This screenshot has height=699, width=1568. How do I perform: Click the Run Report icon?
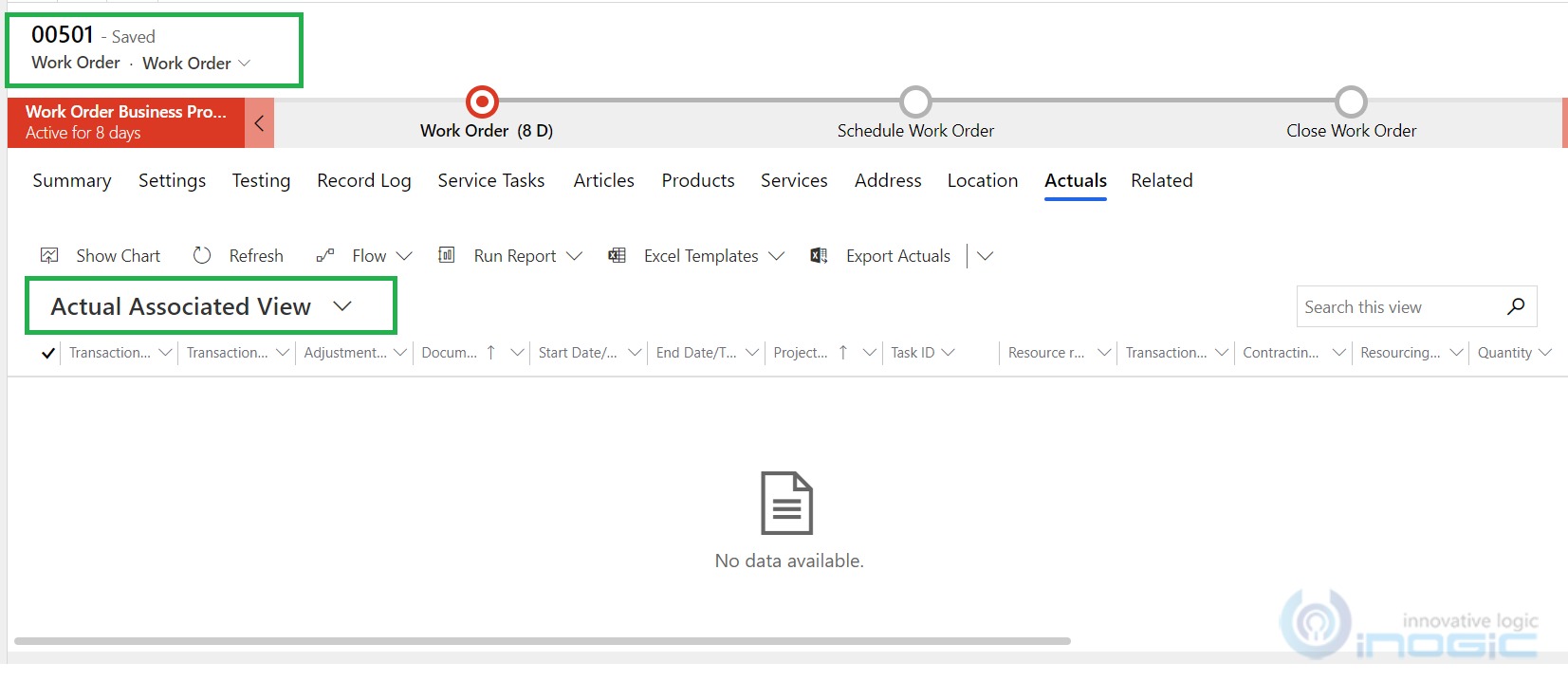coord(446,254)
